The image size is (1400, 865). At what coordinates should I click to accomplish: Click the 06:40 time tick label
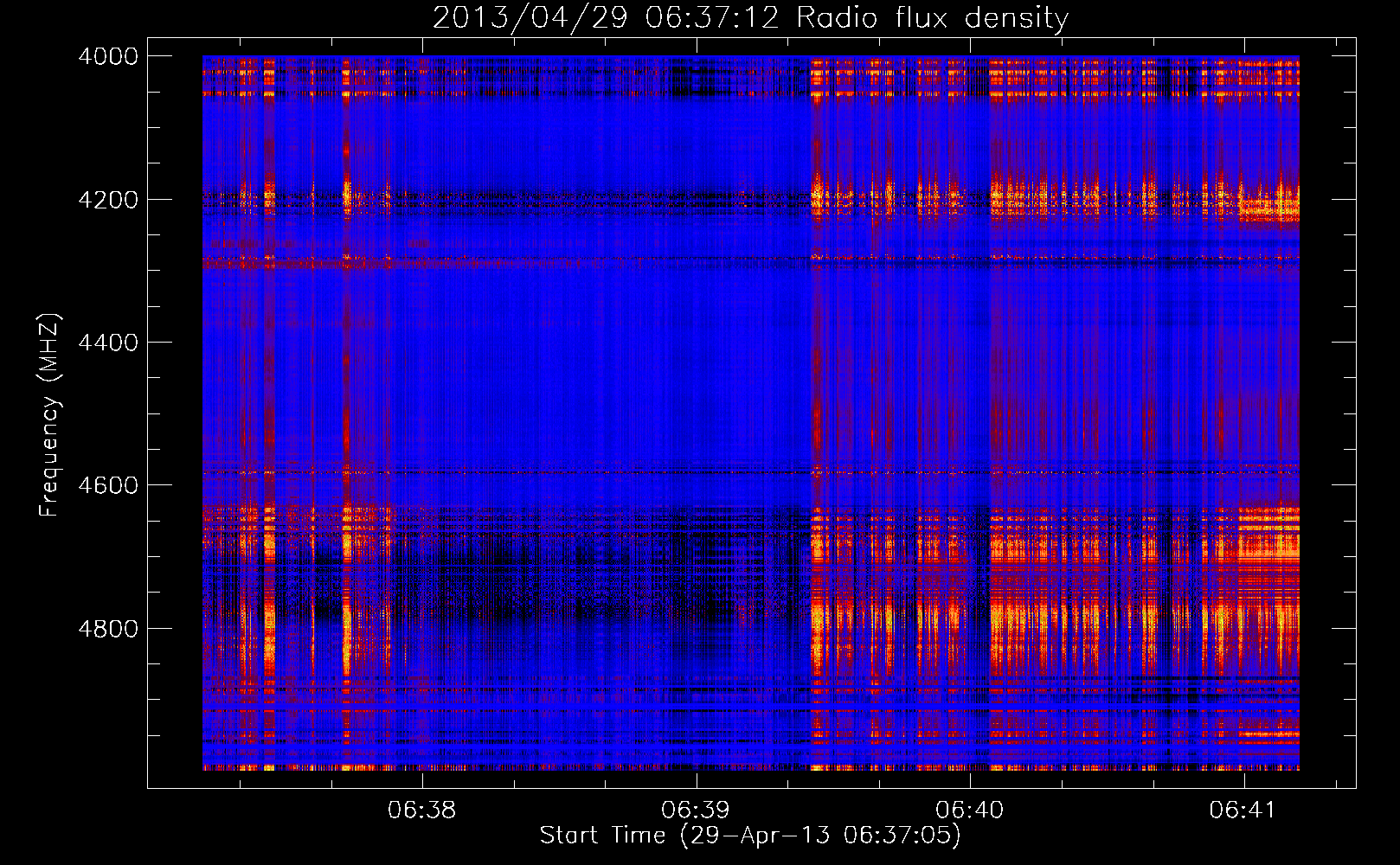970,811
